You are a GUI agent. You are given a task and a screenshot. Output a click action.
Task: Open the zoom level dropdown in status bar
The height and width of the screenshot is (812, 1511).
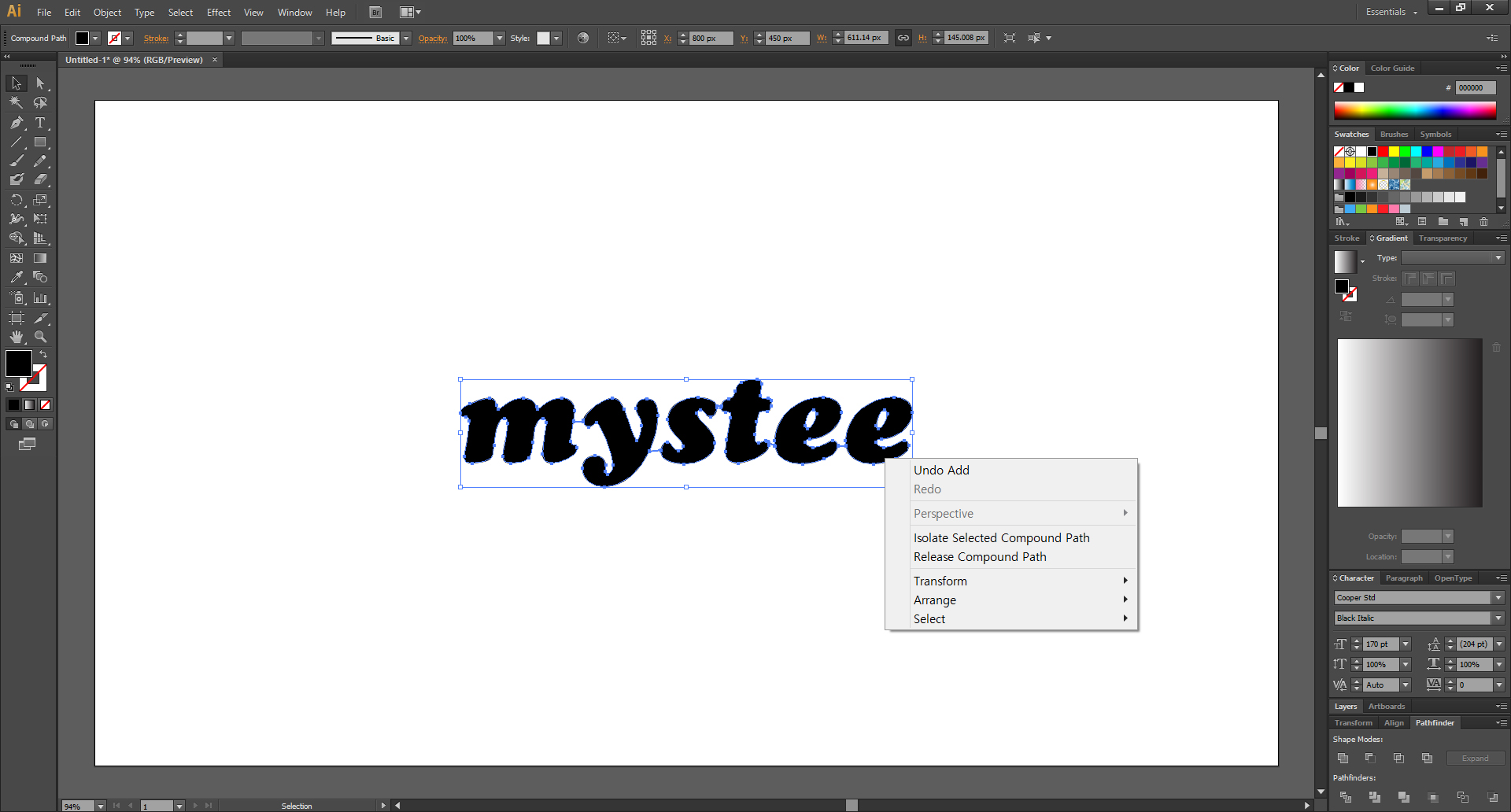pos(101,806)
